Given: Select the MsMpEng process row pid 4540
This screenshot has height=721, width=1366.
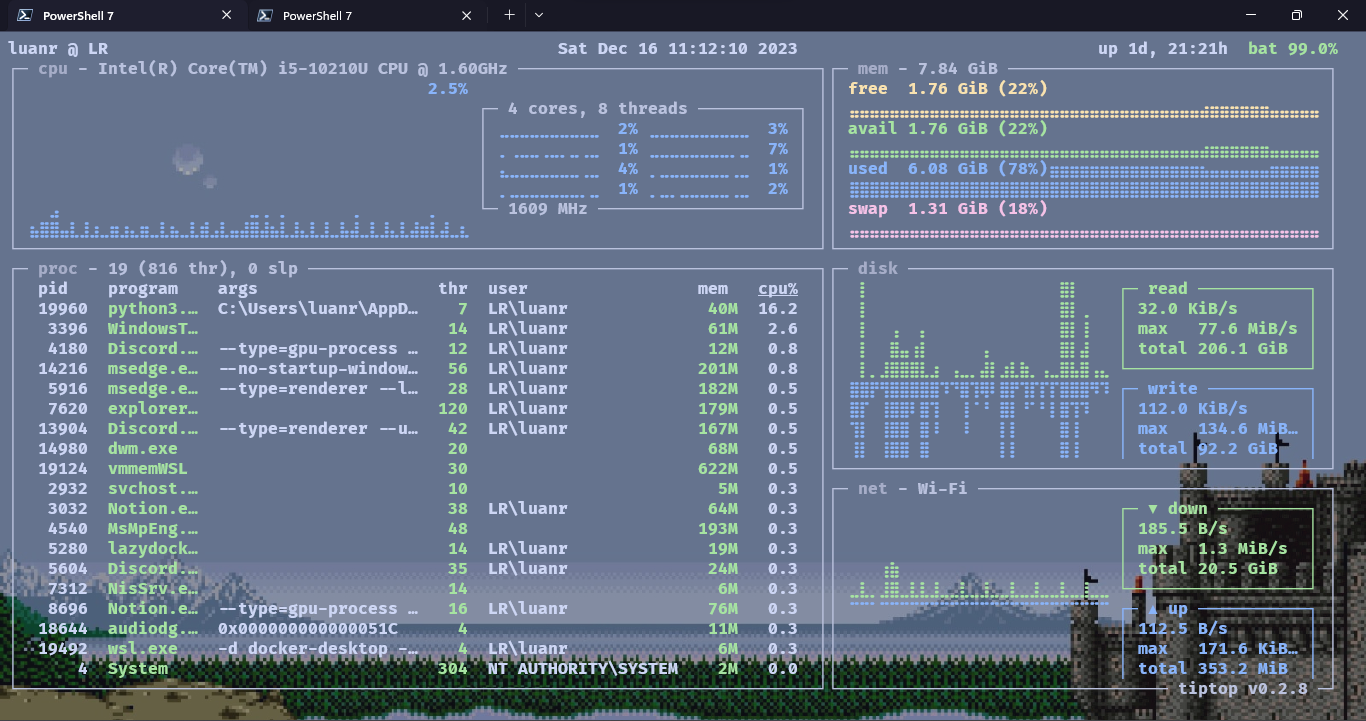Looking at the screenshot, I should [418, 529].
